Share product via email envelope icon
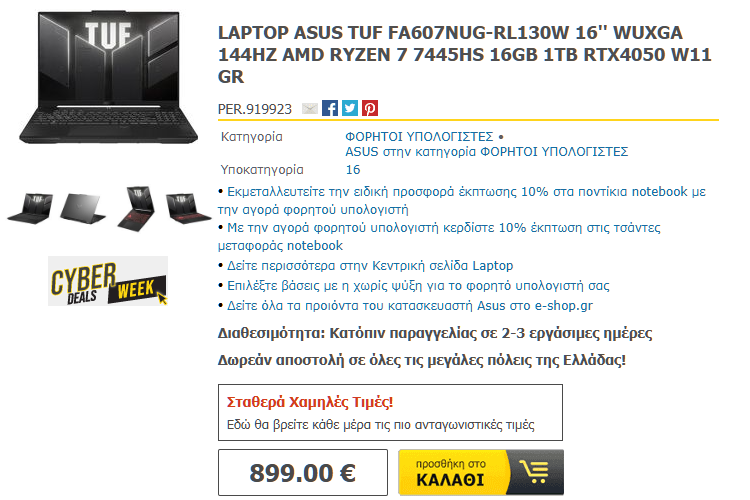The height and width of the screenshot is (500, 750). (x=310, y=109)
